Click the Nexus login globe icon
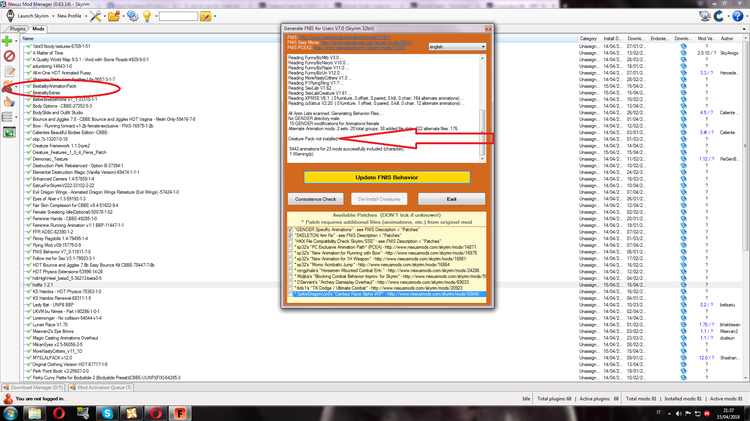 point(704,16)
